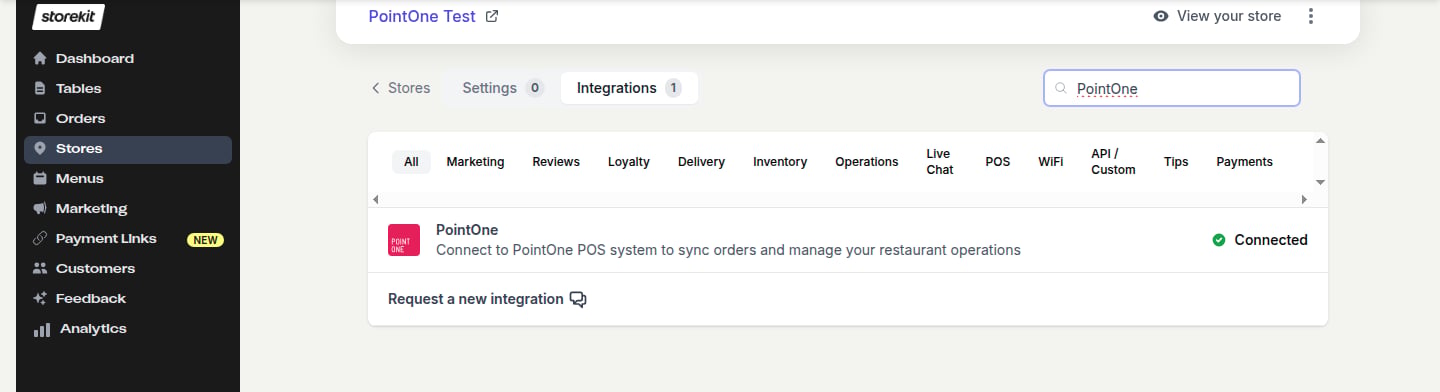Screen dimensions: 1440x392
Task: Click the category bar scroll-up arrow
Action: pyautogui.click(x=1320, y=141)
